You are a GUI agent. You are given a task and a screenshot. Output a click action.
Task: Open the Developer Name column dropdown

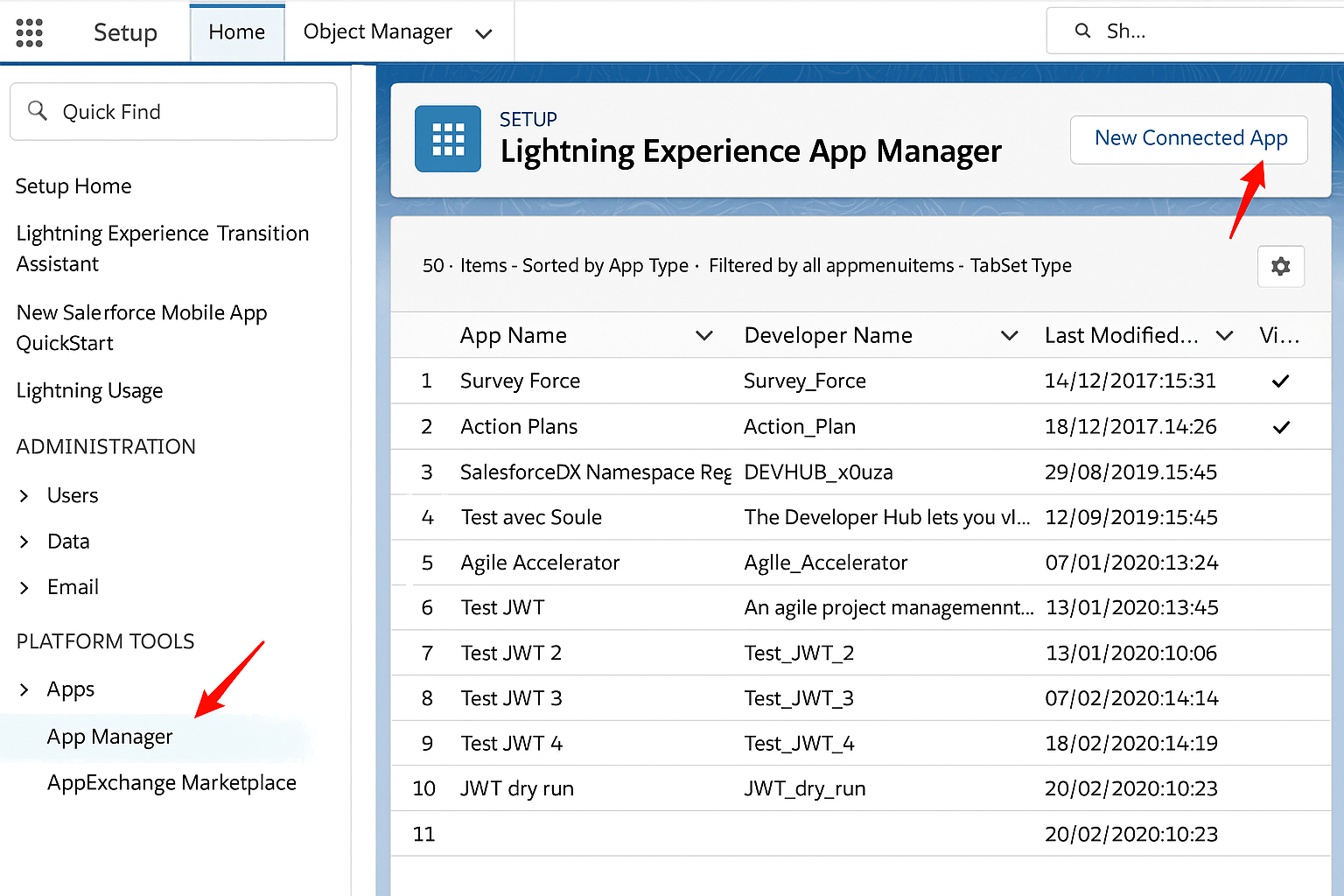[1009, 335]
